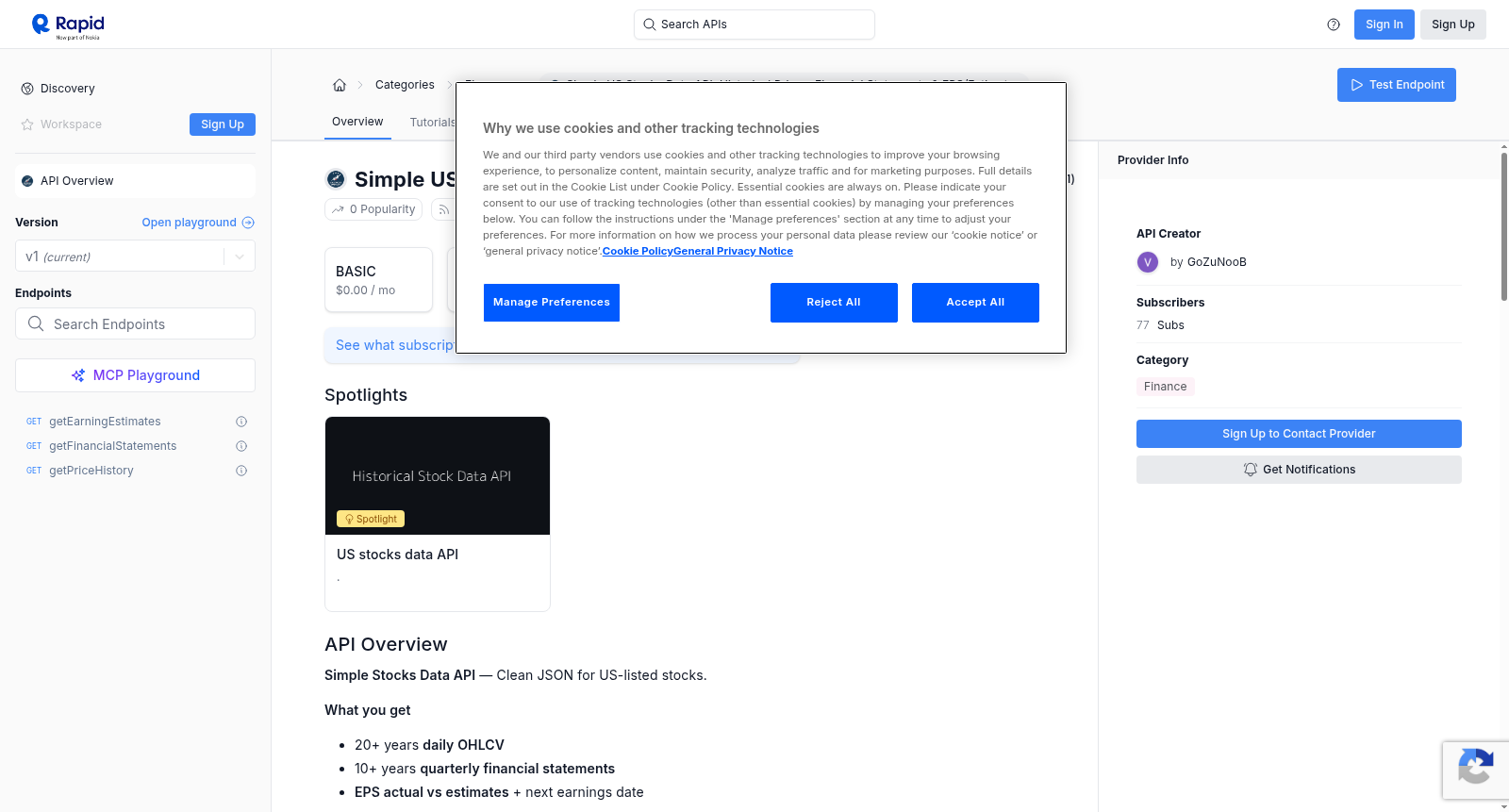Switch to the Overview tab
Viewport: 1509px width, 812px height.
[357, 122]
